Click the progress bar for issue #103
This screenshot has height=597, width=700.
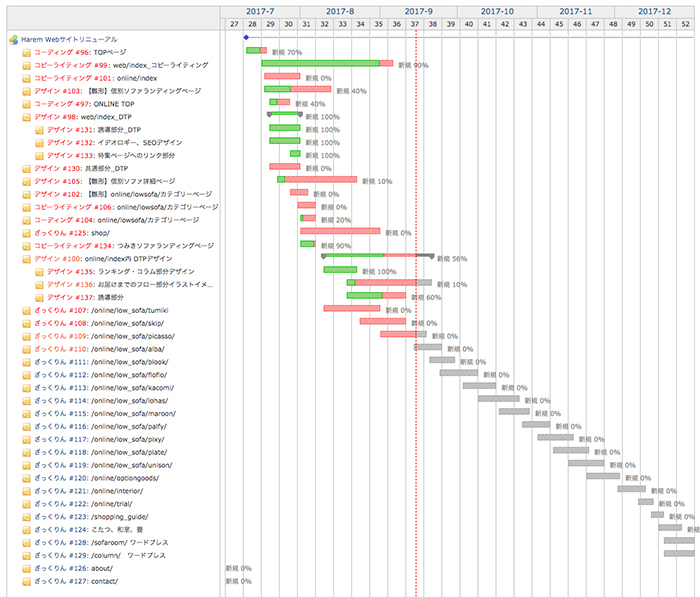(298, 89)
